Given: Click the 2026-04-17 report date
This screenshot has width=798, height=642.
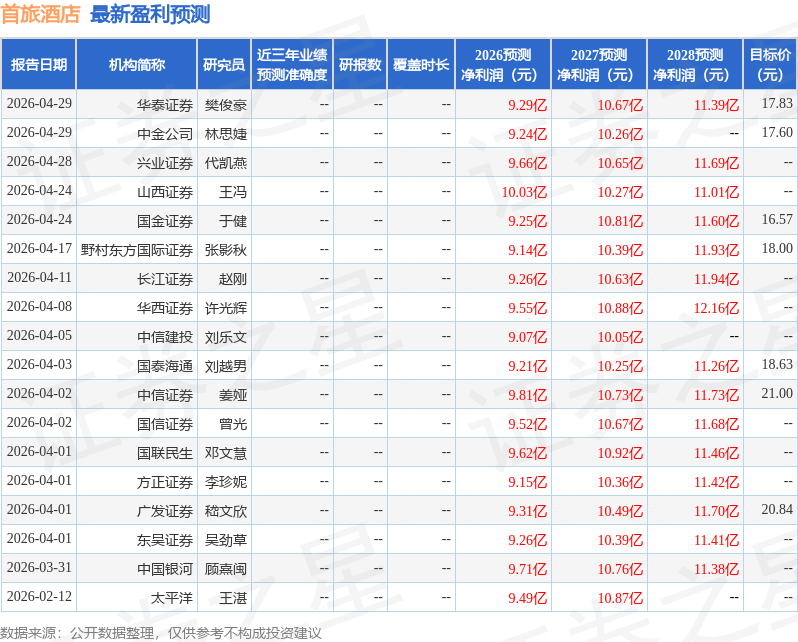Looking at the screenshot, I should point(39,248).
